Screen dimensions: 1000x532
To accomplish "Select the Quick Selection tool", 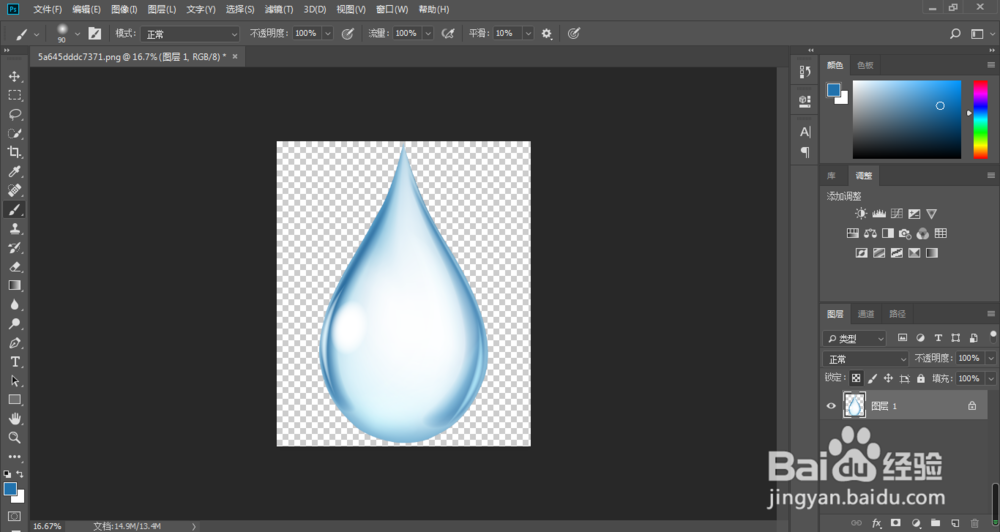I will [x=15, y=133].
